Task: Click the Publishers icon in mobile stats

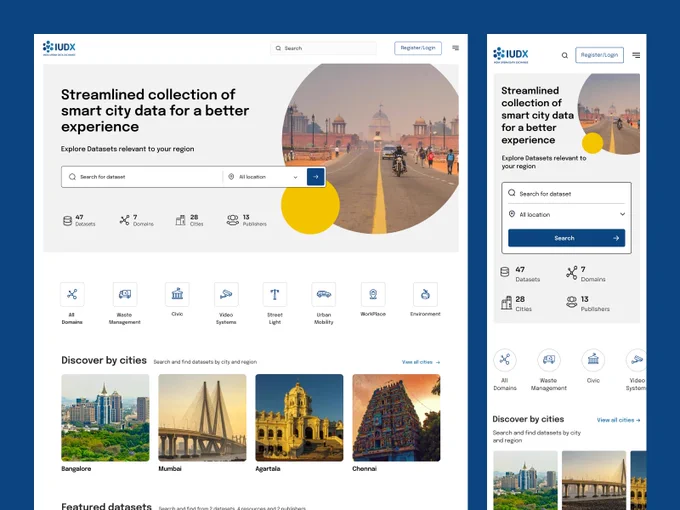Action: click(x=572, y=302)
